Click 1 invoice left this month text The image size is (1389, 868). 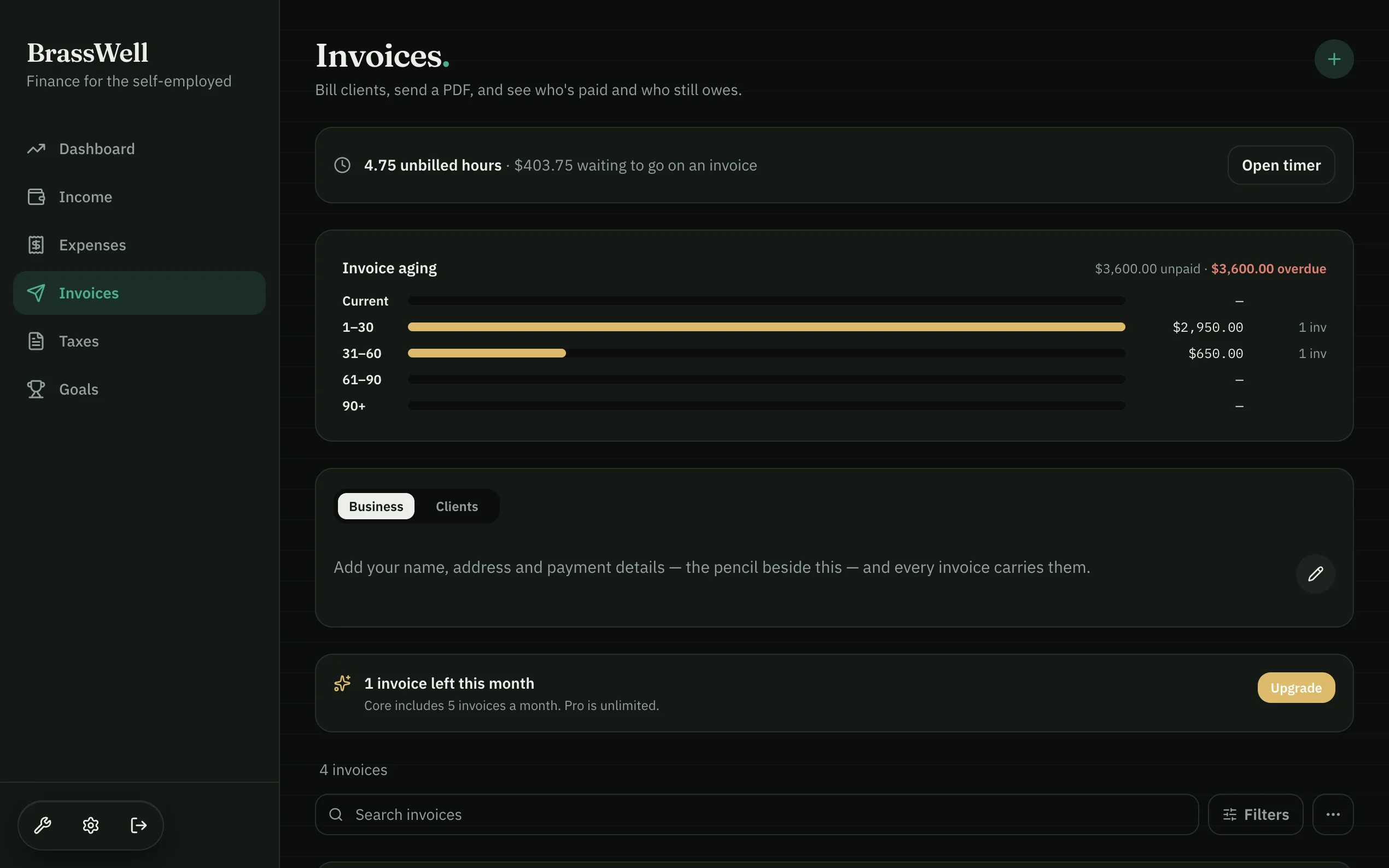pos(449,683)
